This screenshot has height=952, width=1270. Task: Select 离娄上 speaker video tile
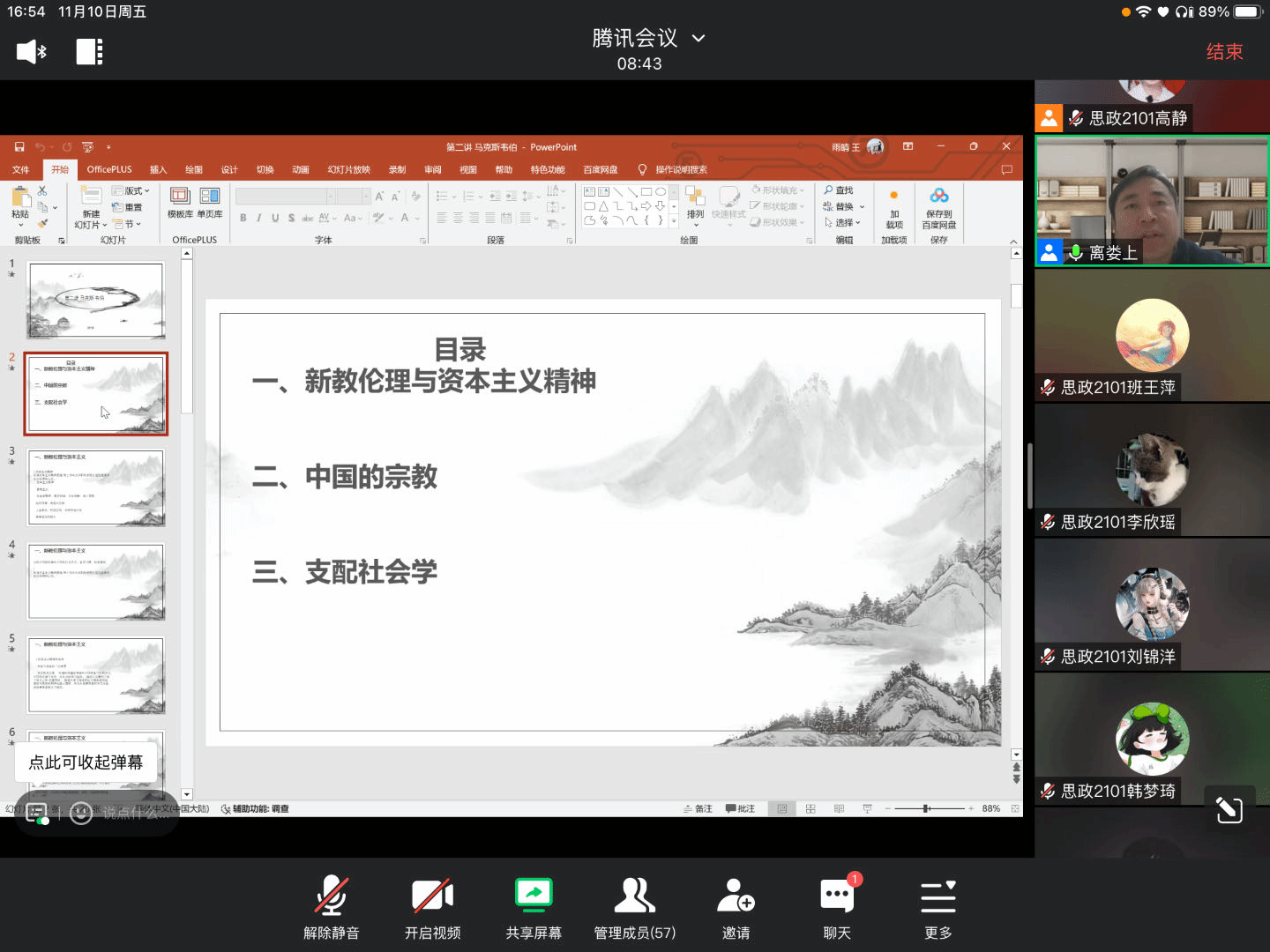tap(1152, 201)
